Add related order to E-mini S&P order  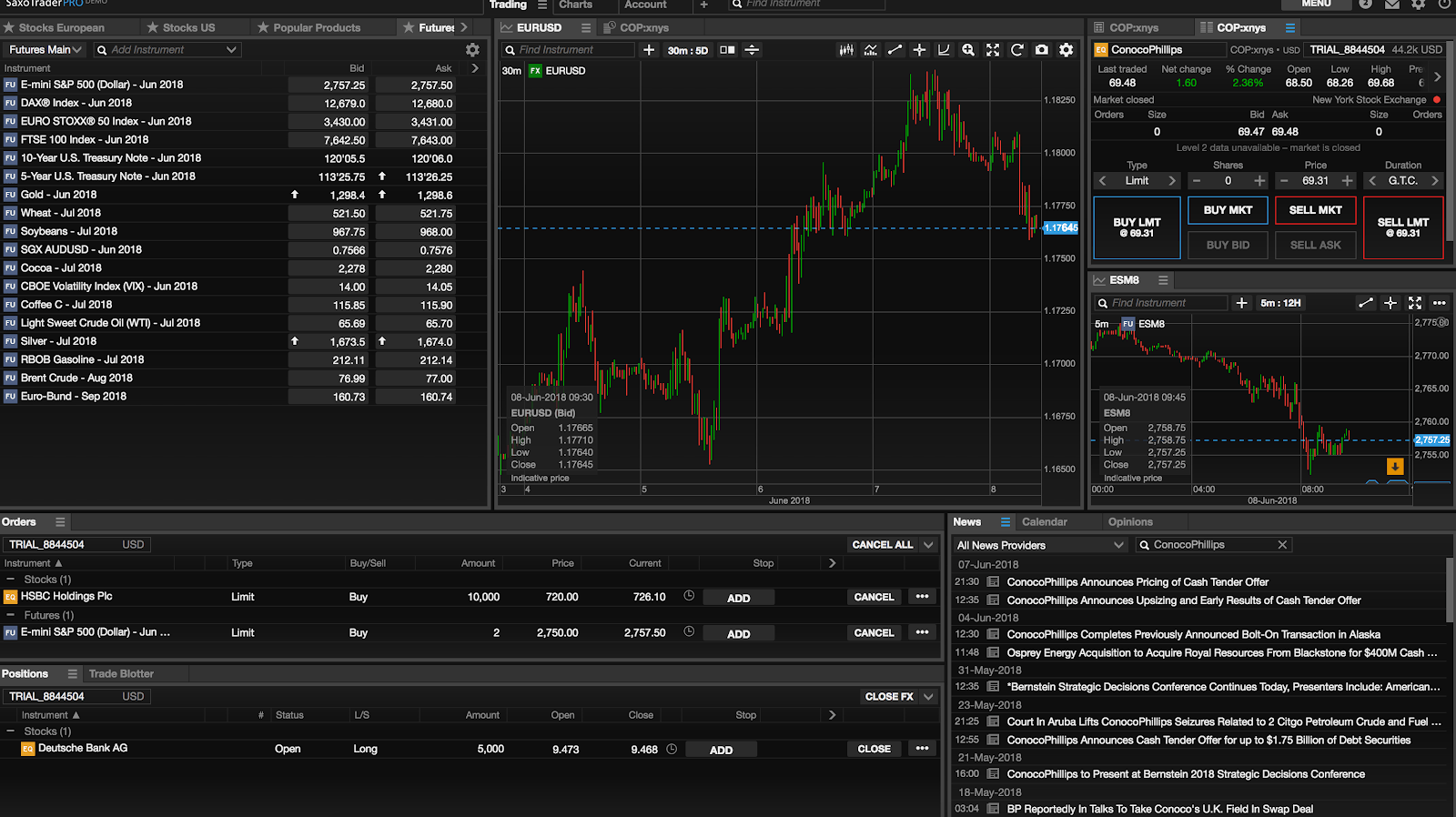coord(739,633)
